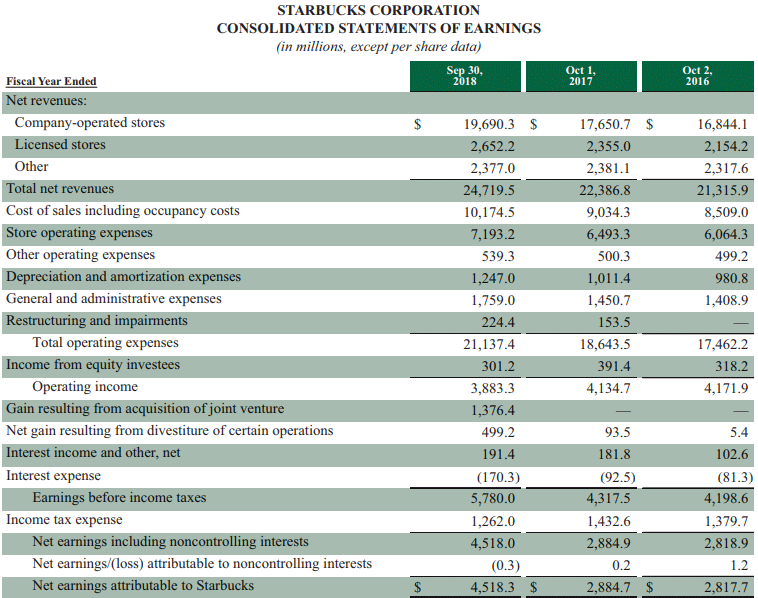Click the value 2,818.9
This screenshot has height=598, width=758.
pyautogui.click(x=726, y=543)
